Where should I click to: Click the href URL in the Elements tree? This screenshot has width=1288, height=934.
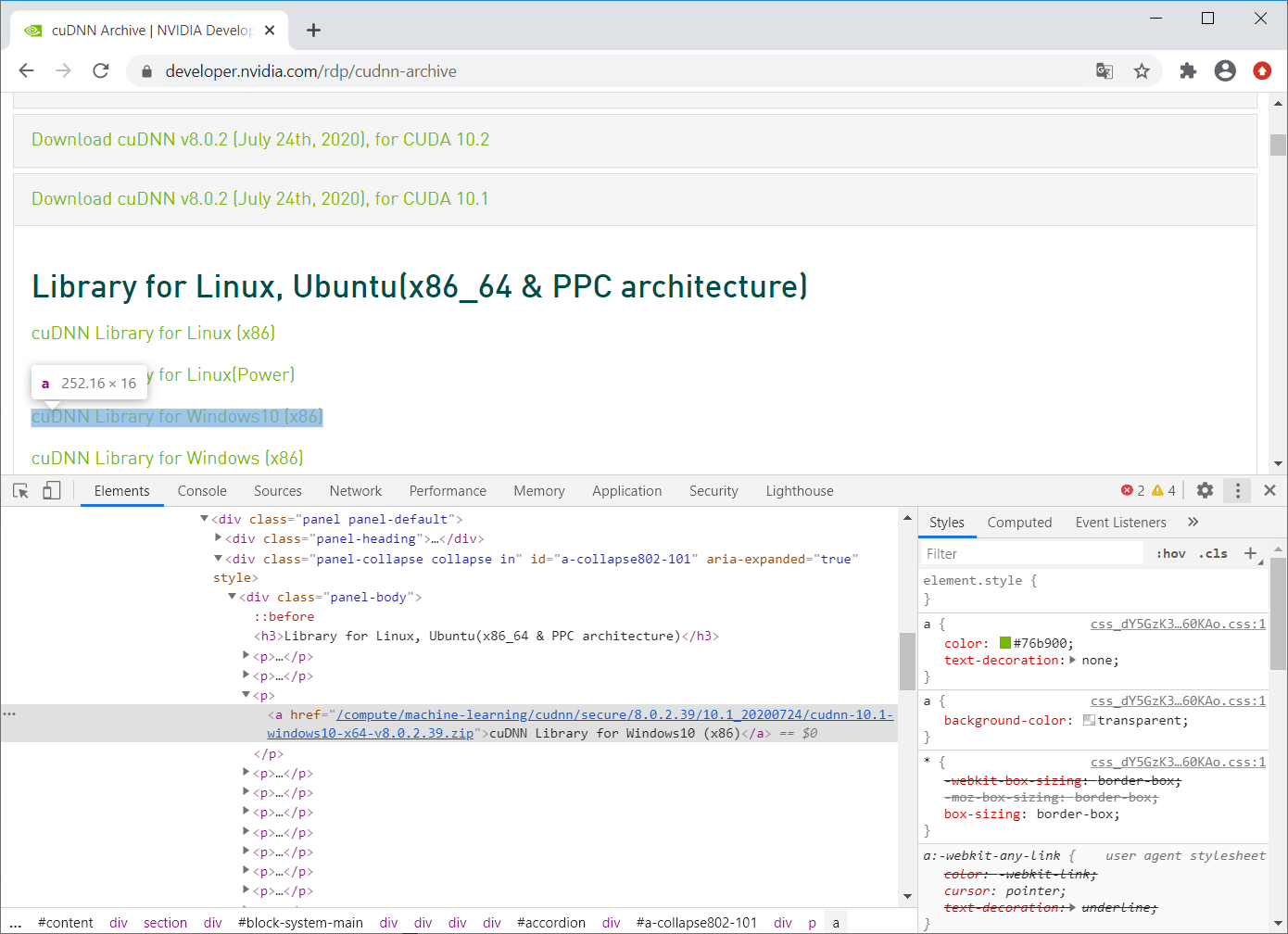click(x=580, y=724)
